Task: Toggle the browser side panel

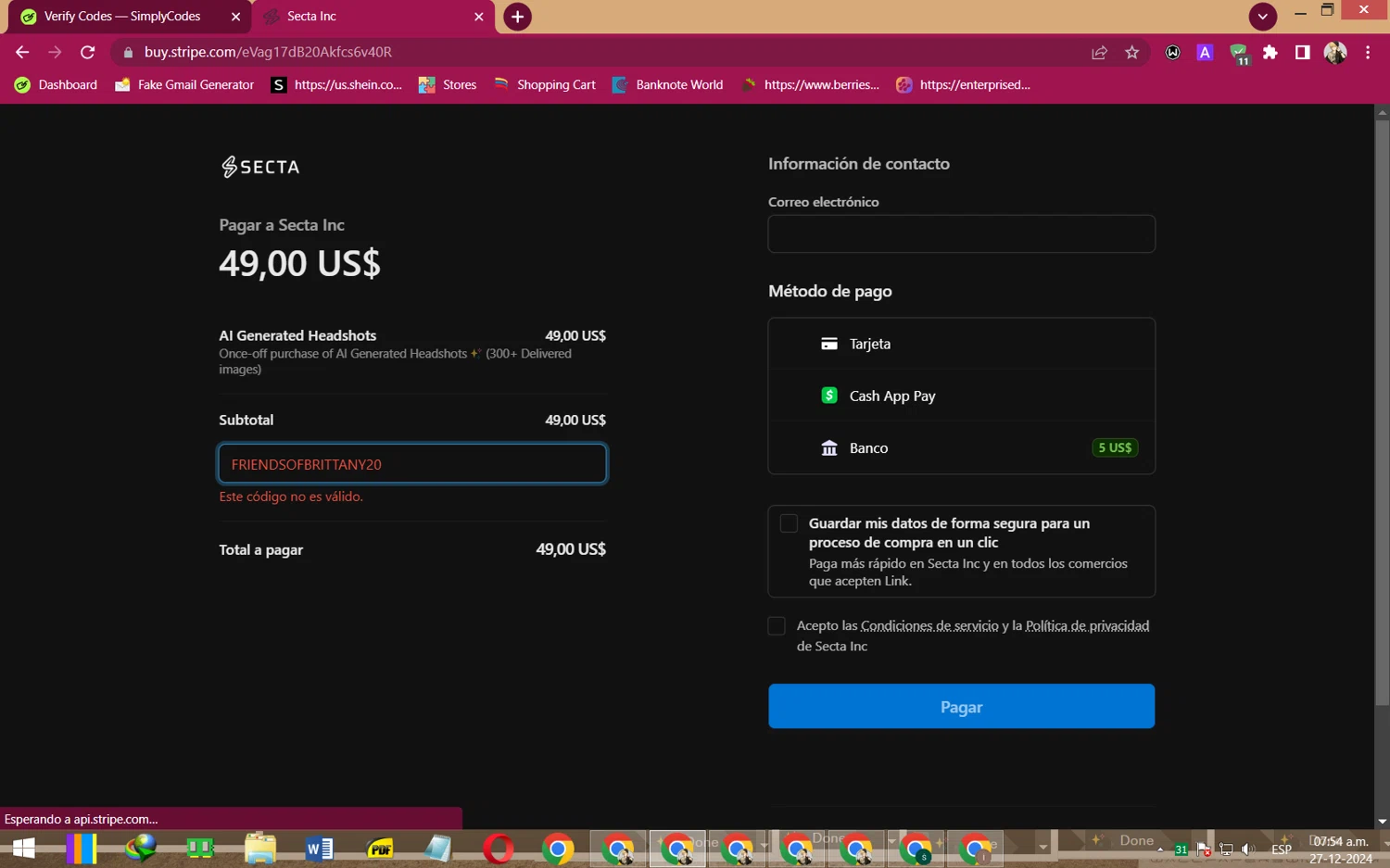Action: [x=1302, y=53]
